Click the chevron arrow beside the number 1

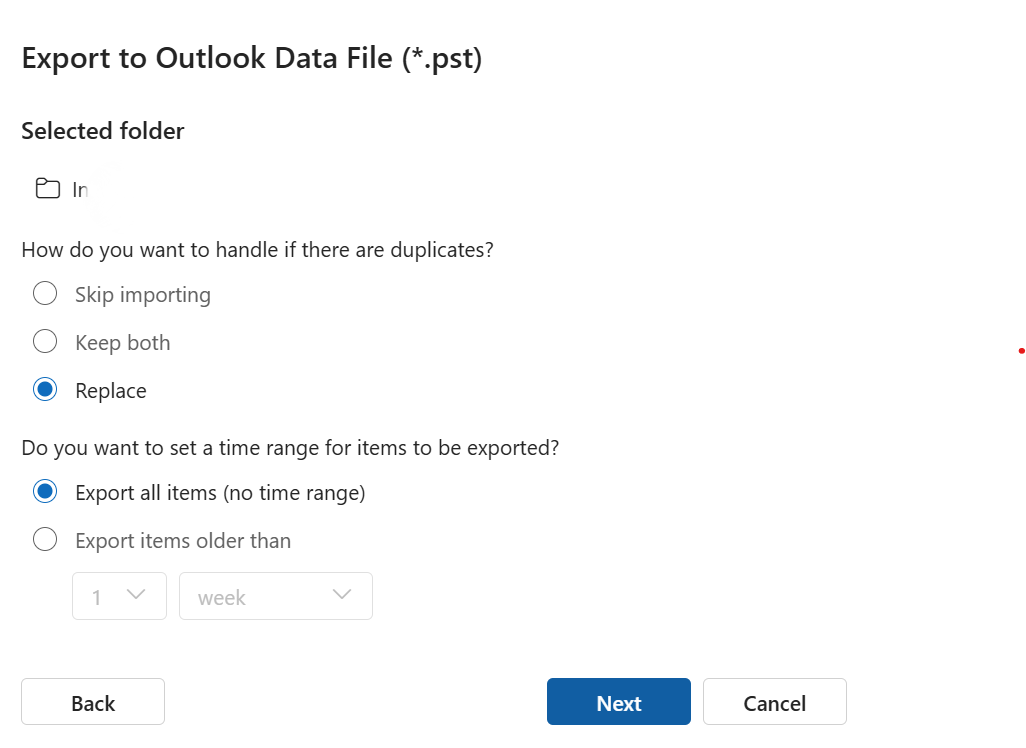[x=136, y=595]
